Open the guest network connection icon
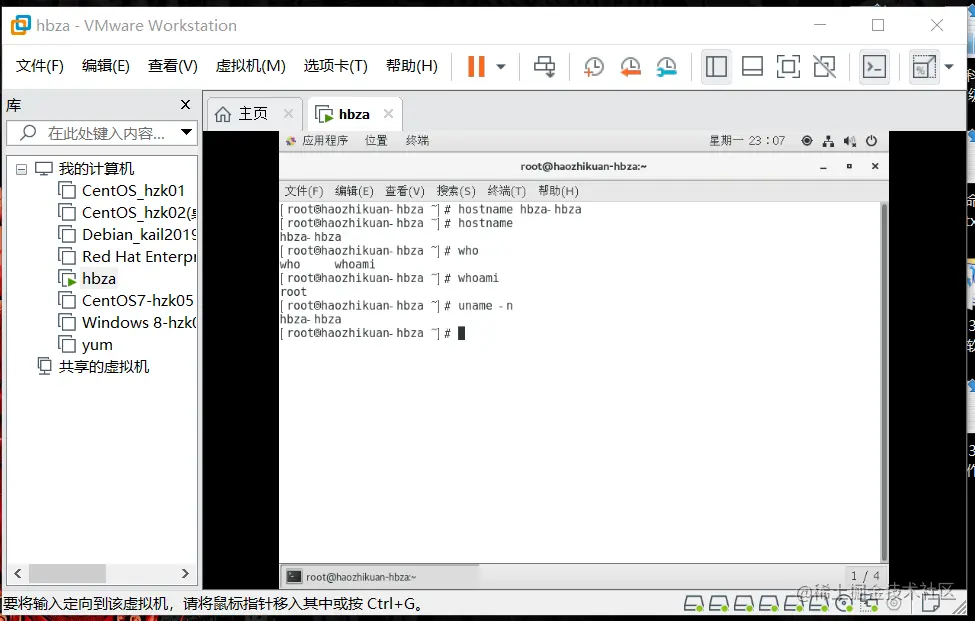The width and height of the screenshot is (975, 621). pos(828,141)
